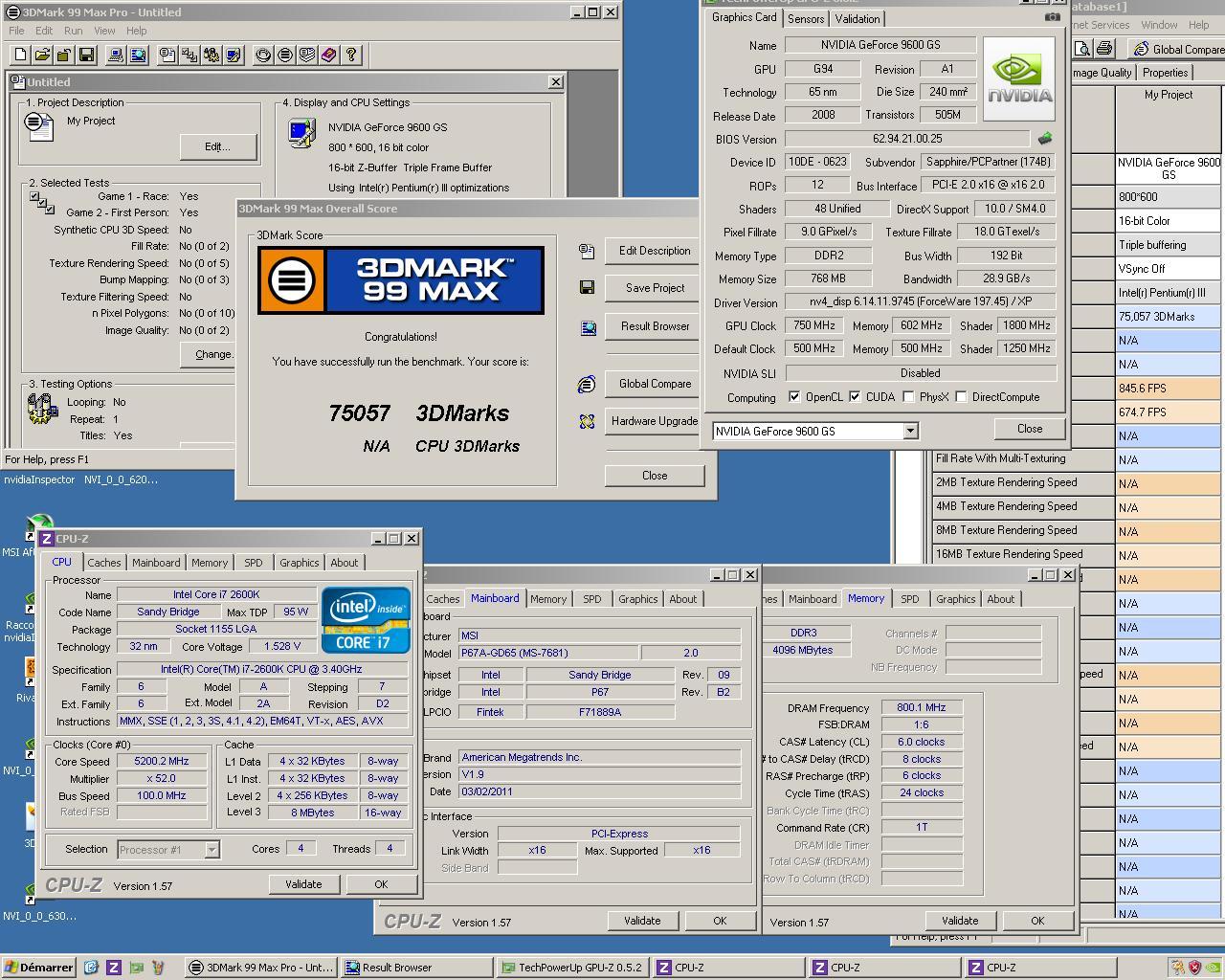Viewport: 1225px width, 980px height.
Task: Open the Processor #1 selection dropdown in CPU-Z
Action: point(212,850)
